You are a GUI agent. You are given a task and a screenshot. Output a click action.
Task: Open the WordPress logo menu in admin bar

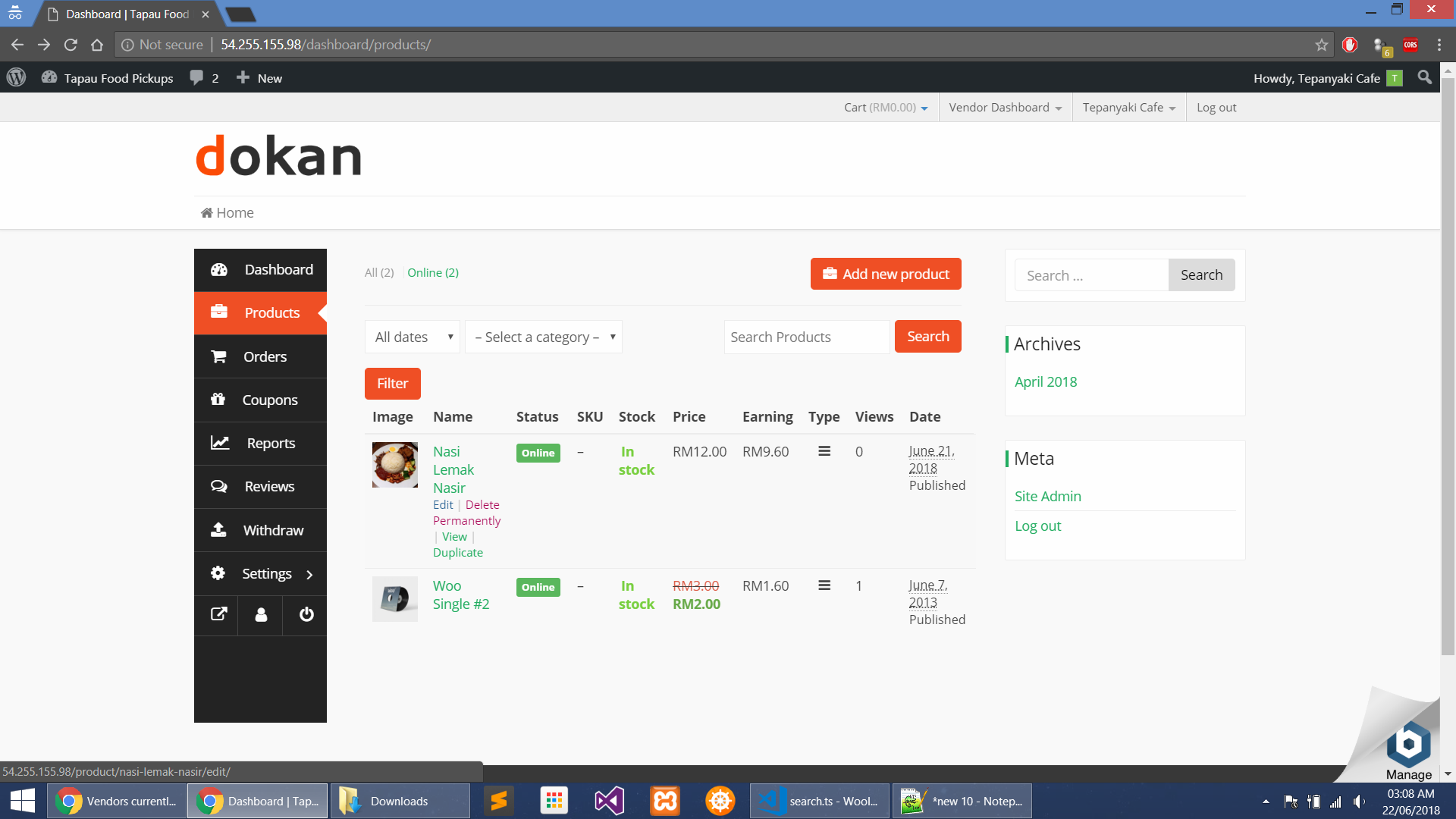[16, 77]
